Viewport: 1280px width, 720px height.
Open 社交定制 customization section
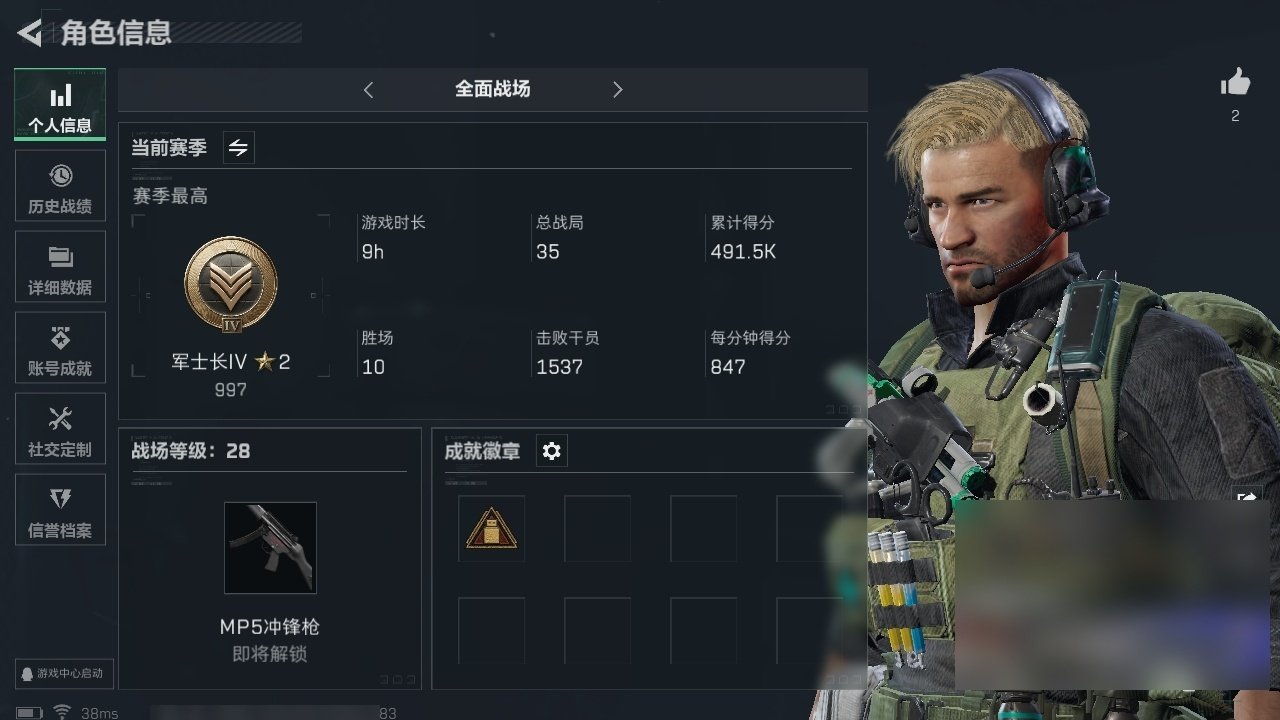pos(60,429)
